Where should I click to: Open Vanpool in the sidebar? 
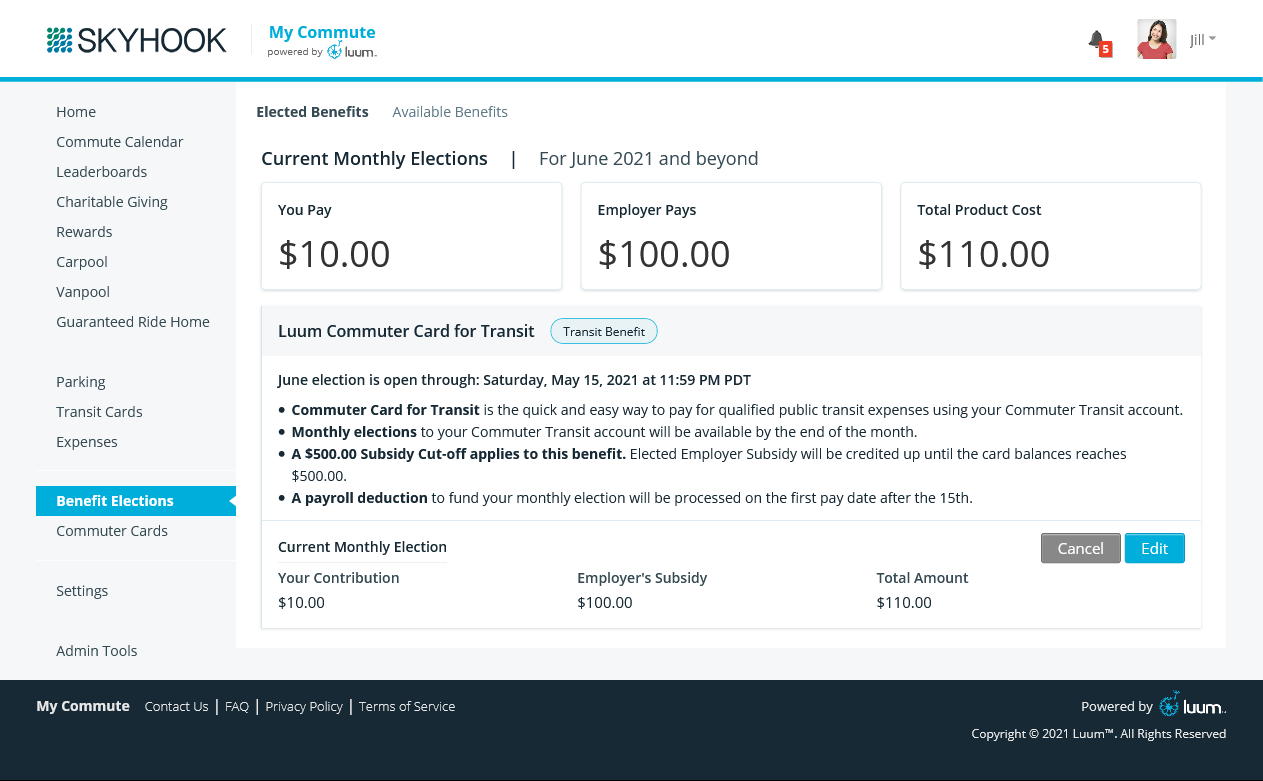pos(83,292)
